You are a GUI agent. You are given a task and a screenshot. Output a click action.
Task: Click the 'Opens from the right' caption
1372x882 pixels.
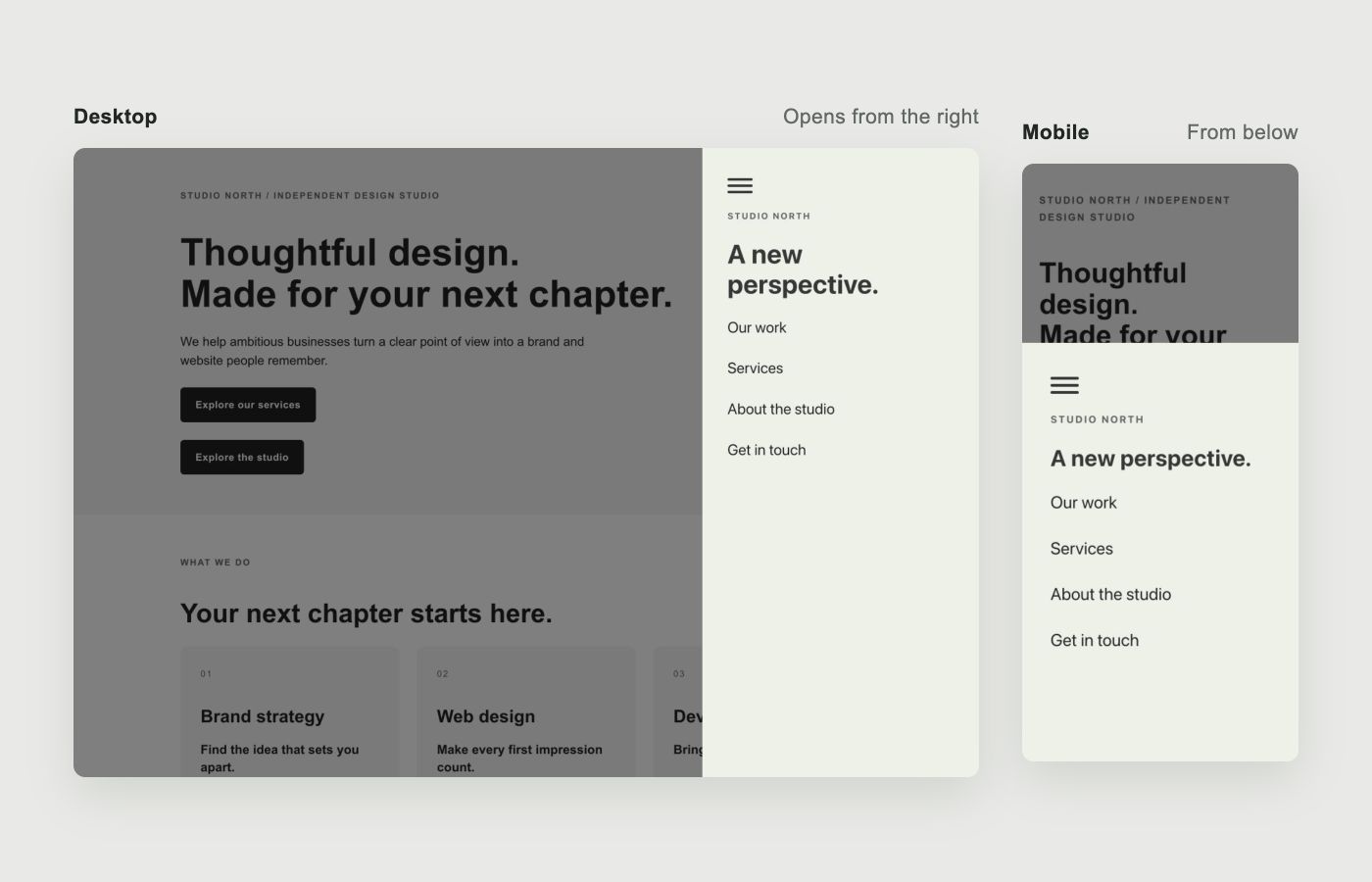881,117
